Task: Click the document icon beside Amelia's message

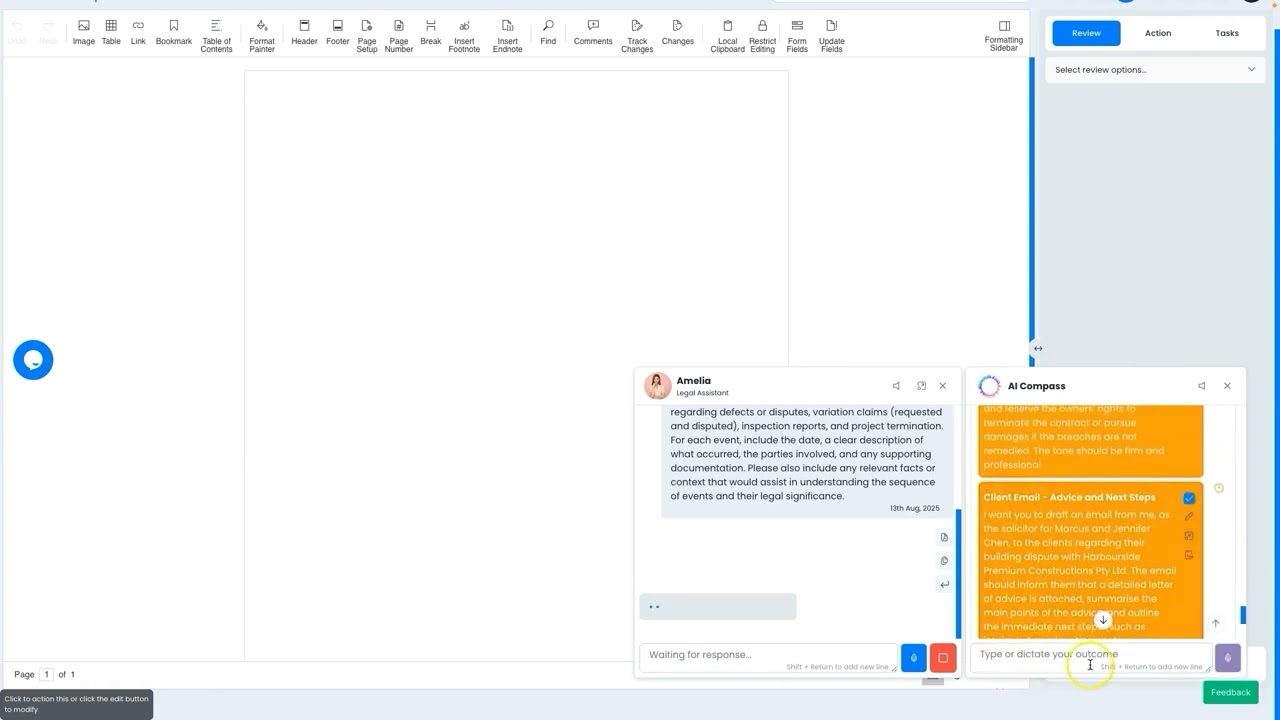Action: pos(944,537)
